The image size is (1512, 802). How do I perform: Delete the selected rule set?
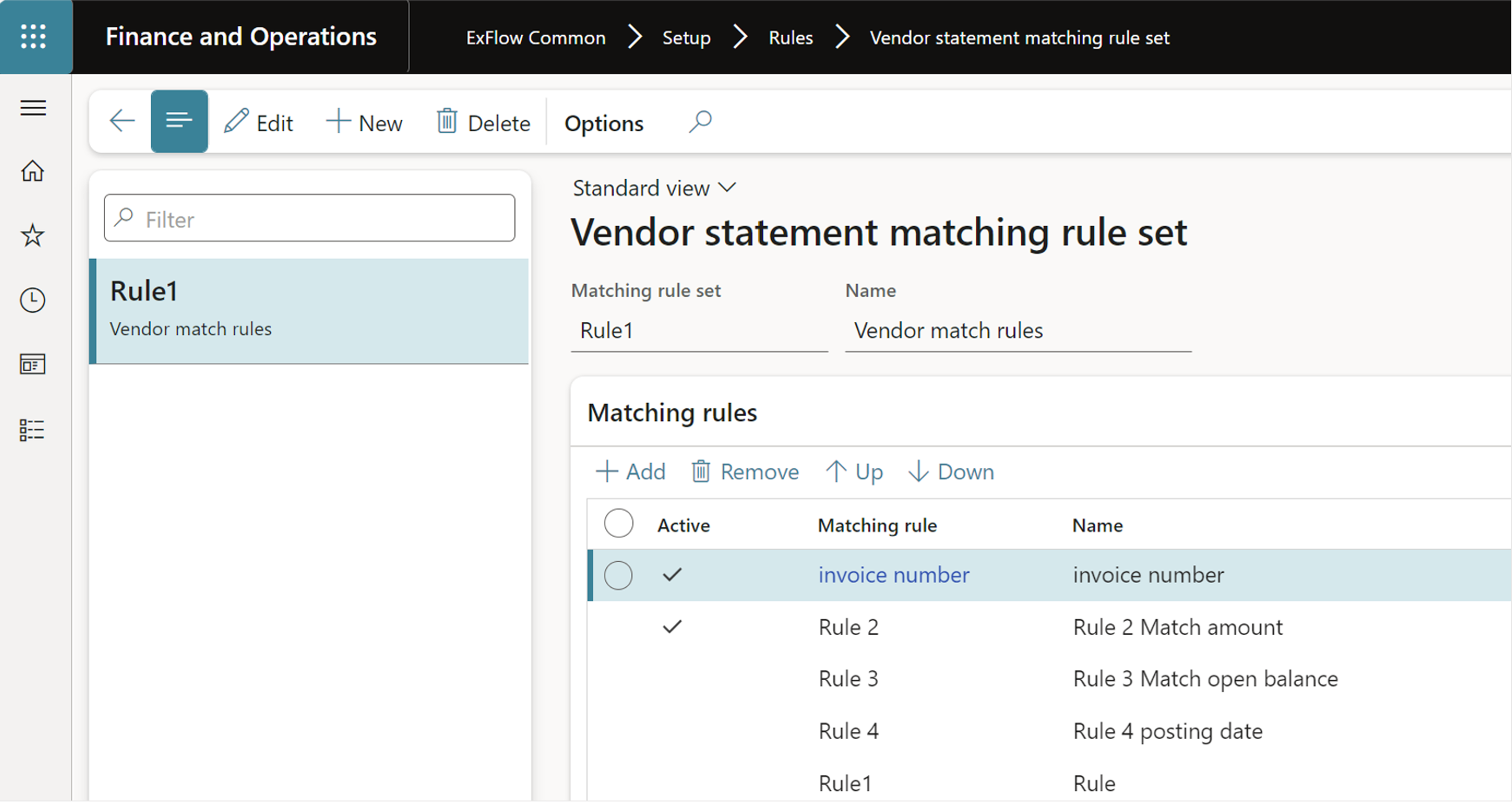(483, 122)
